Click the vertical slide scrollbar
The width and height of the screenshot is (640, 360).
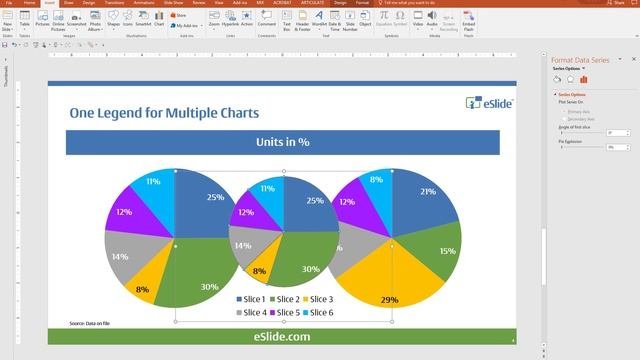544,257
